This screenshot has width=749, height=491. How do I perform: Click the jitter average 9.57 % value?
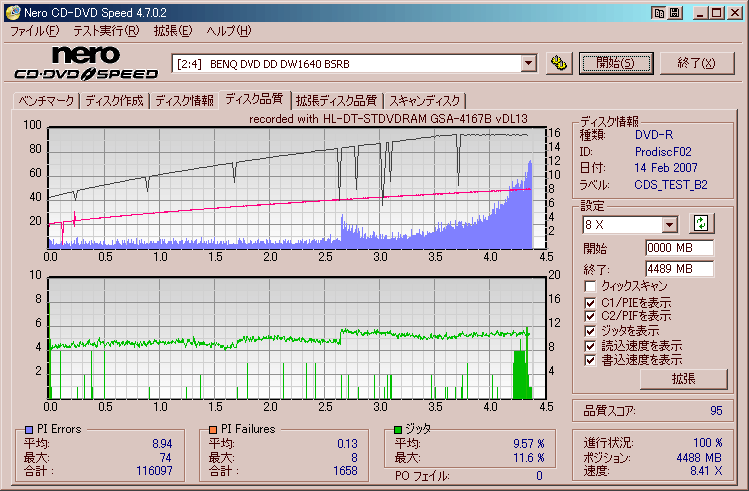pos(529,444)
